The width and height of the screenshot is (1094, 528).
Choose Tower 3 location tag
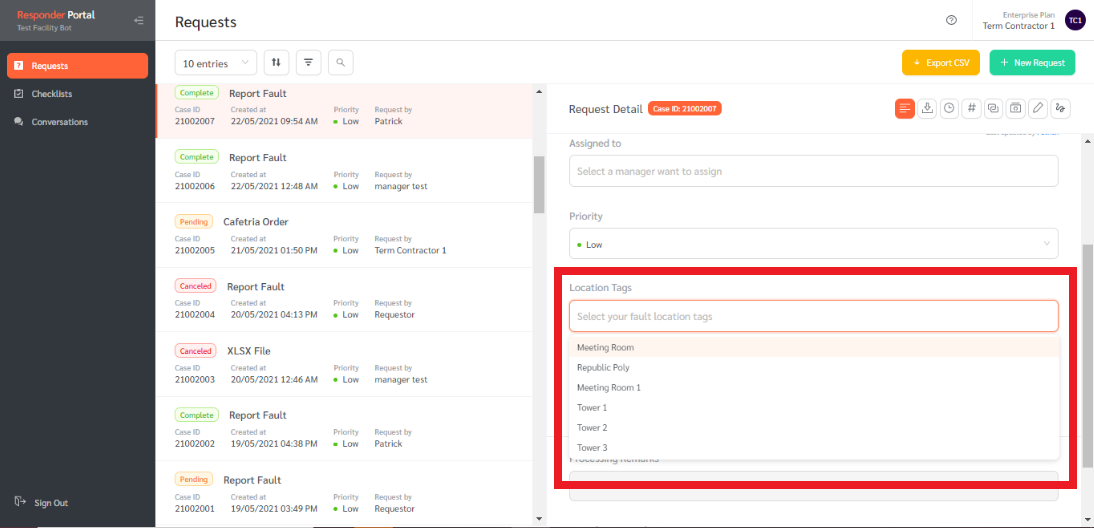pos(814,448)
